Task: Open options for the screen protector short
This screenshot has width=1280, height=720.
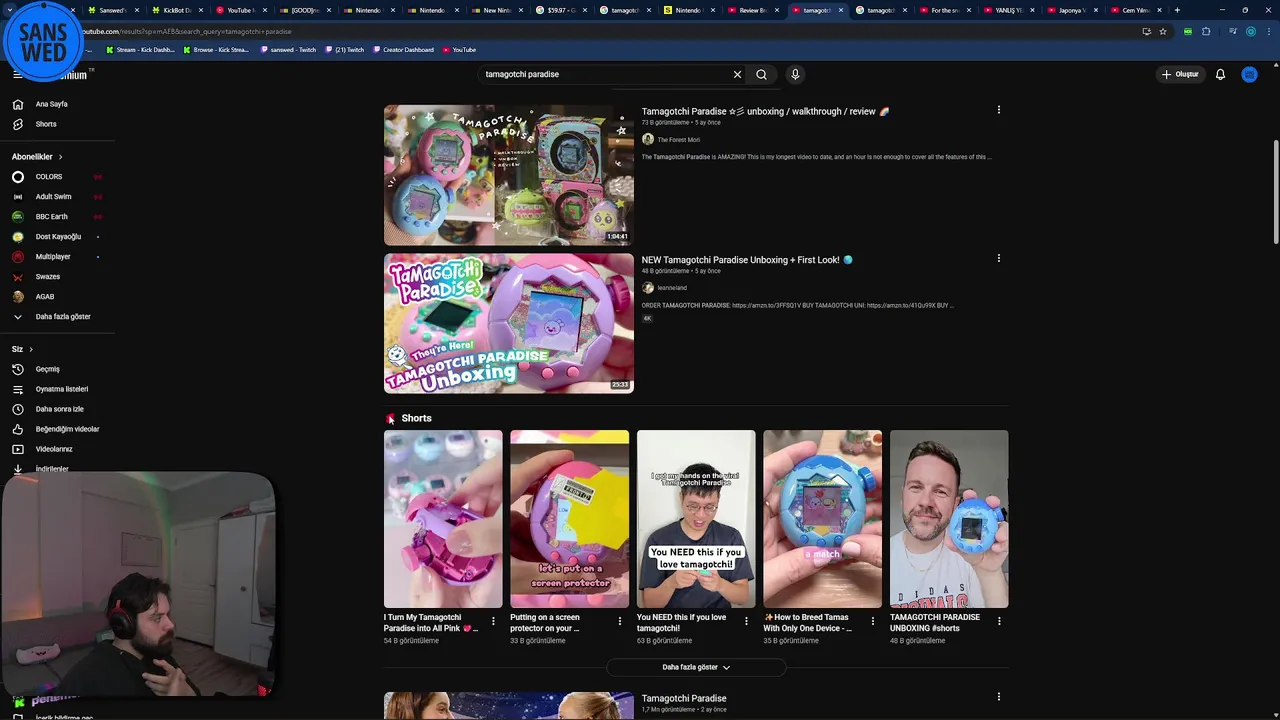Action: tap(619, 621)
